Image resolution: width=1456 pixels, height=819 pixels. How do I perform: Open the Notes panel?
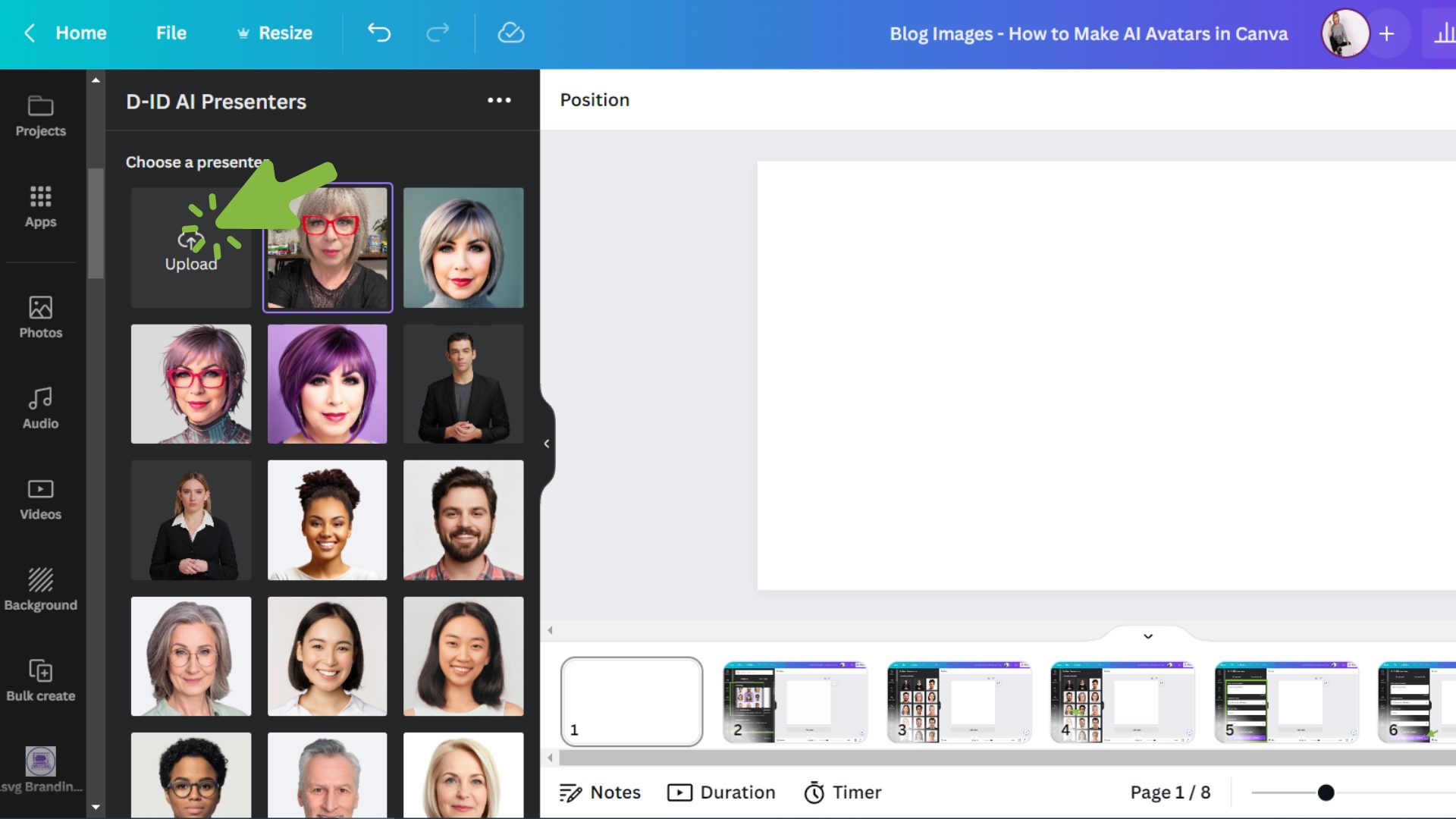600,792
